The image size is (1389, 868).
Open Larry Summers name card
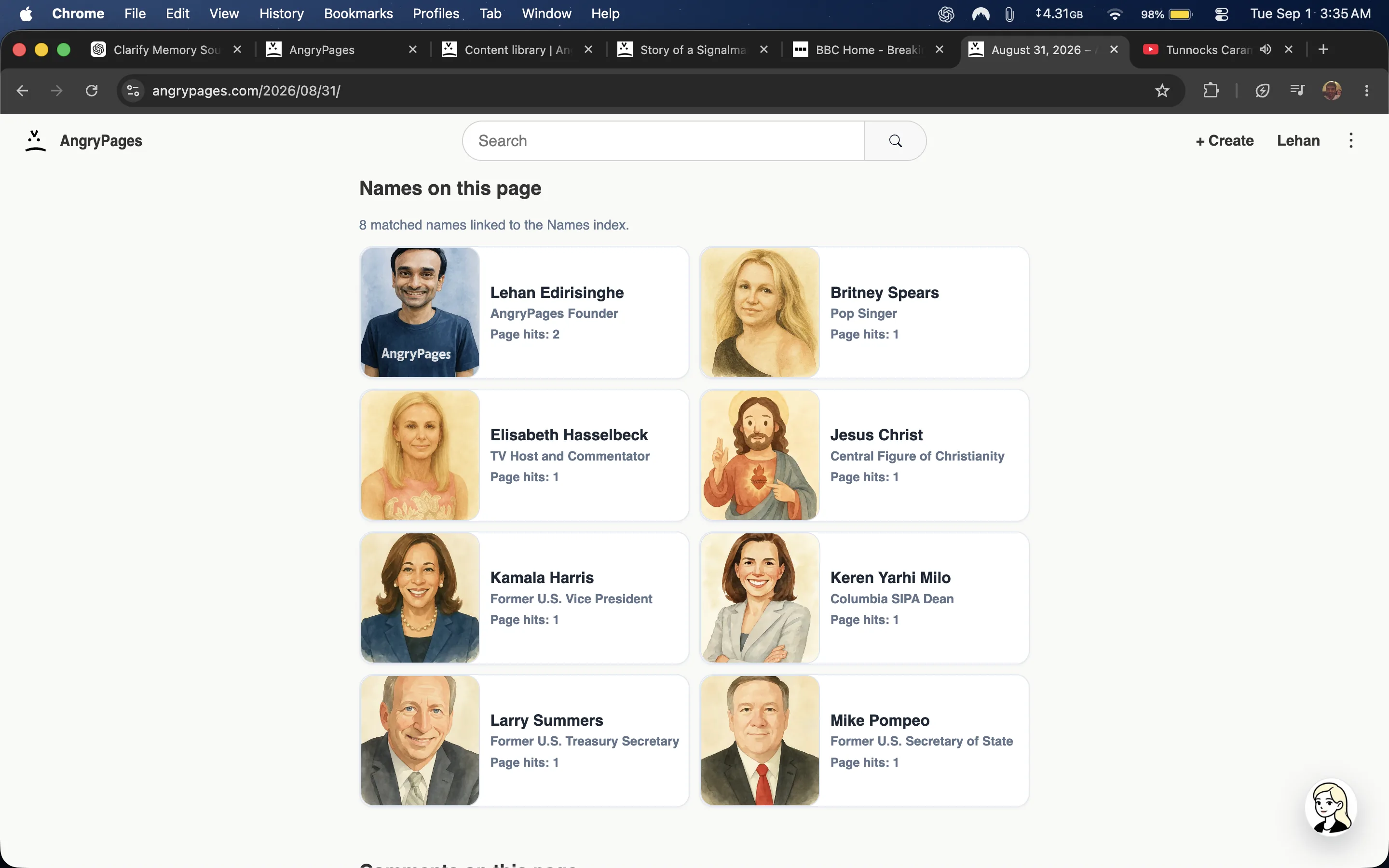click(524, 741)
